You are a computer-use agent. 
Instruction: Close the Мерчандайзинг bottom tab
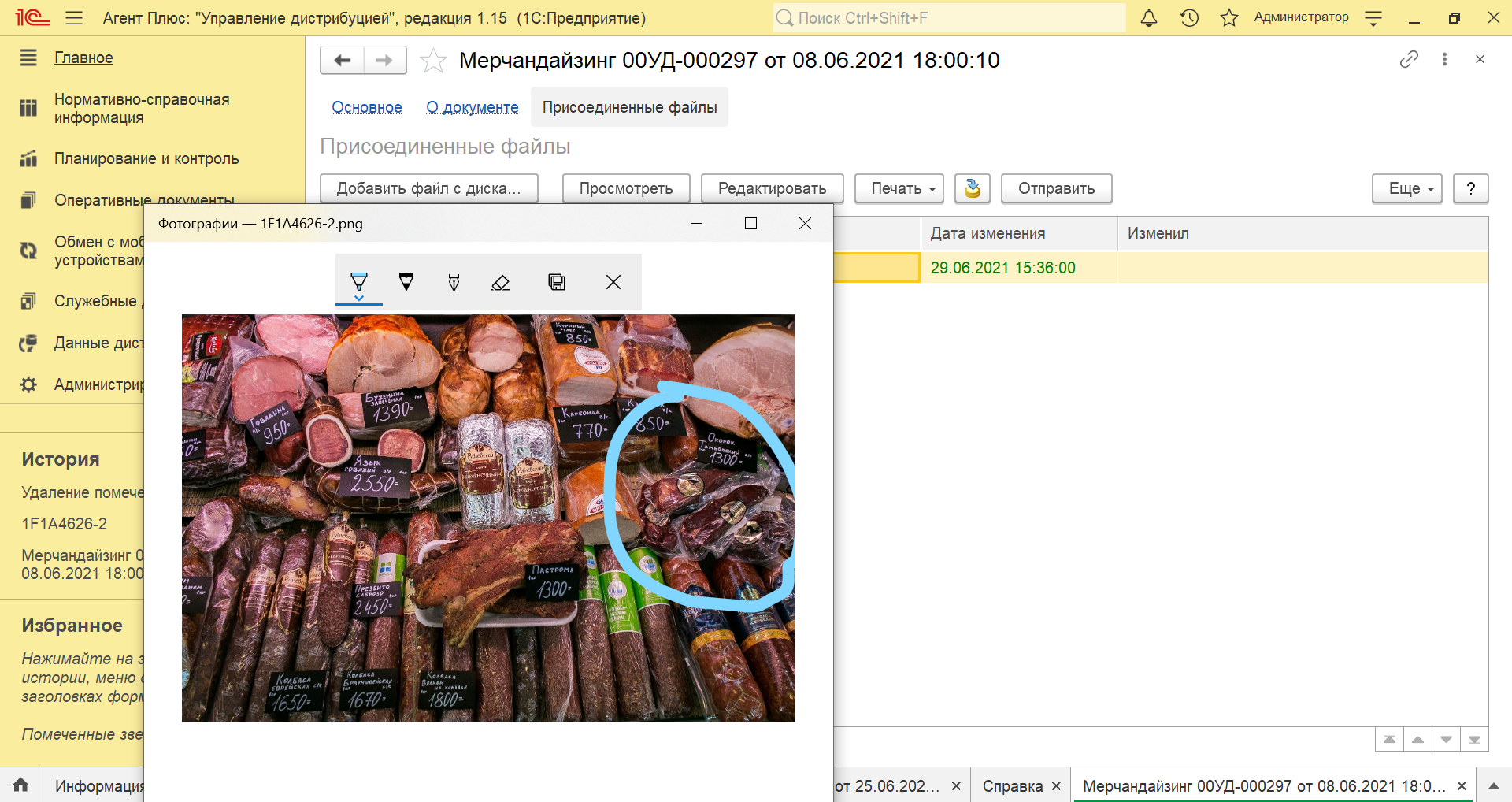(x=1462, y=786)
